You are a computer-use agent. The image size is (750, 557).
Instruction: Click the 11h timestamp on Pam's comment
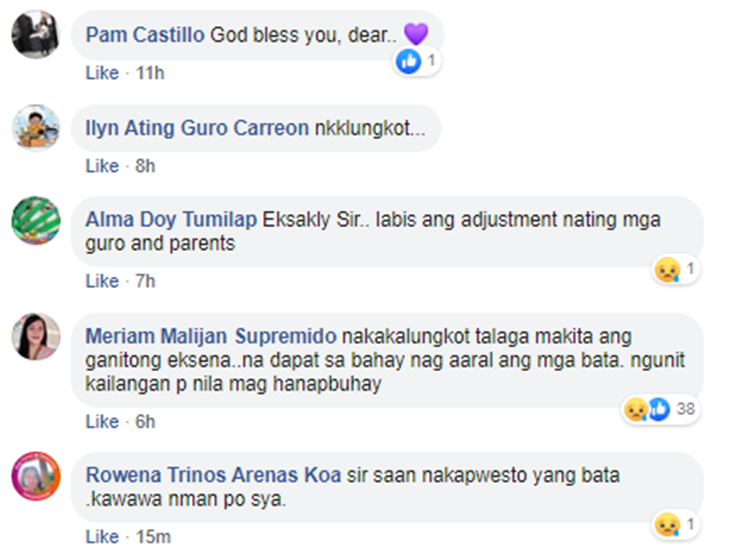click(150, 73)
